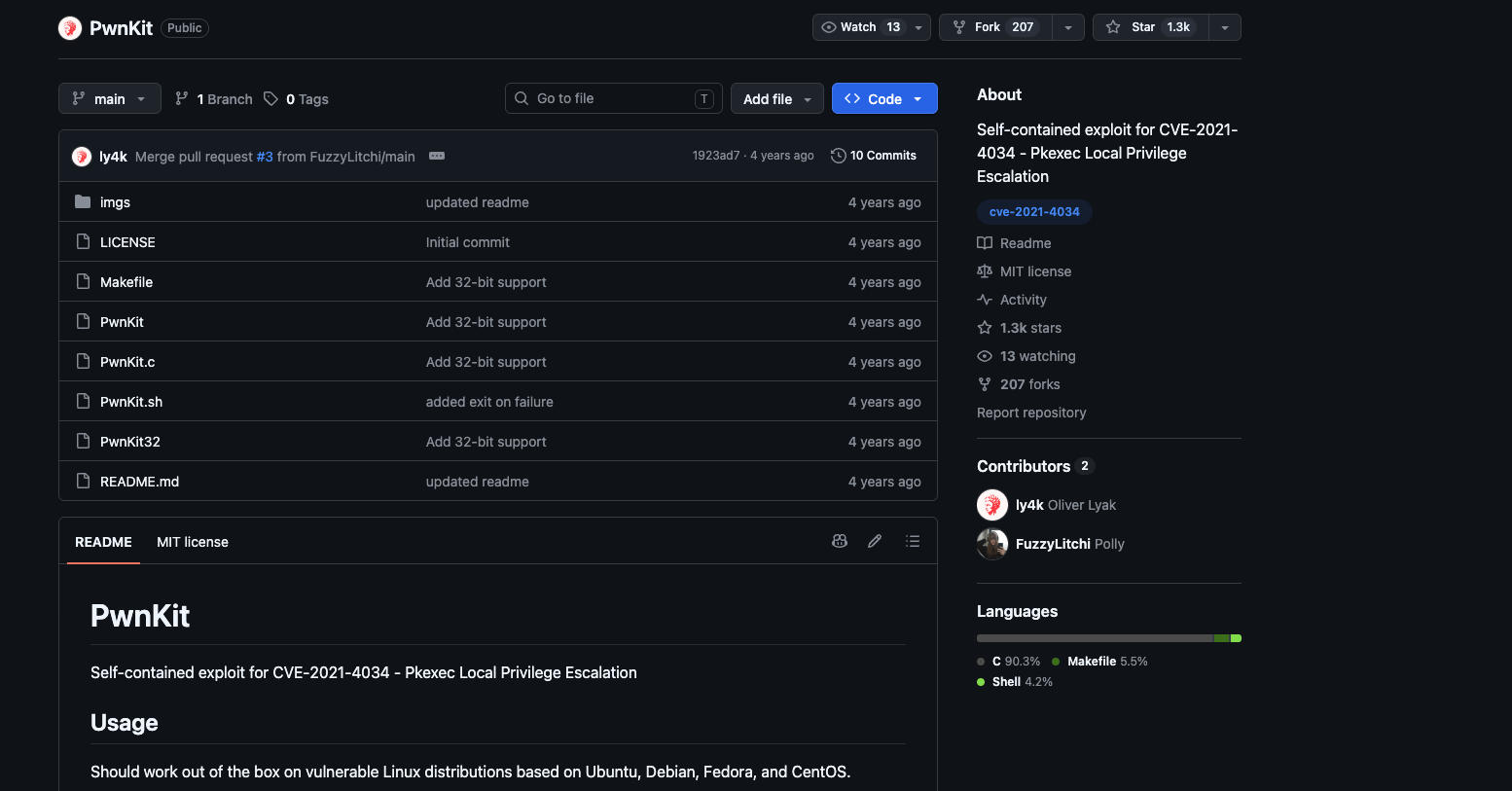Open the Add file dropdown
Viewport: 1512px width, 791px height.
(776, 98)
